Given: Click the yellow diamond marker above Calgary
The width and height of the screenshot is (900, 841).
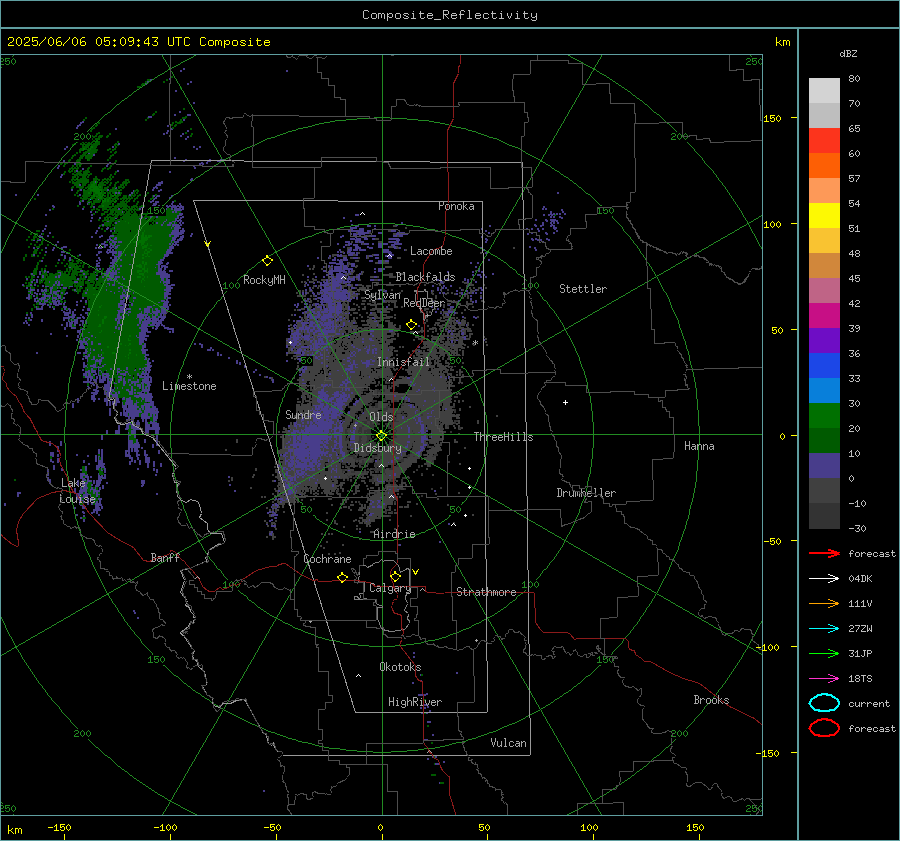Looking at the screenshot, I should (395, 576).
